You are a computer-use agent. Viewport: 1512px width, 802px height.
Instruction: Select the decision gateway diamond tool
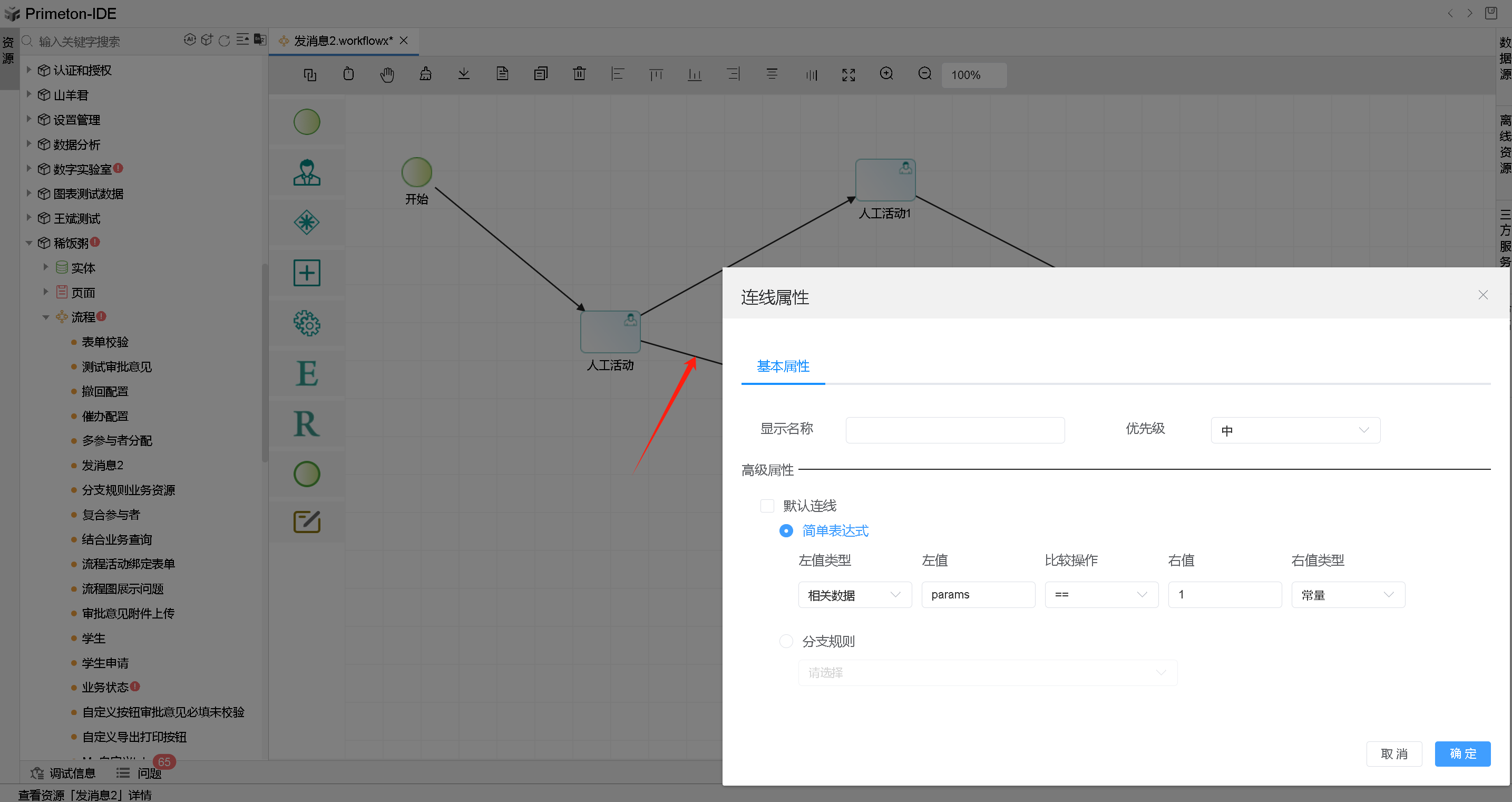coord(306,223)
